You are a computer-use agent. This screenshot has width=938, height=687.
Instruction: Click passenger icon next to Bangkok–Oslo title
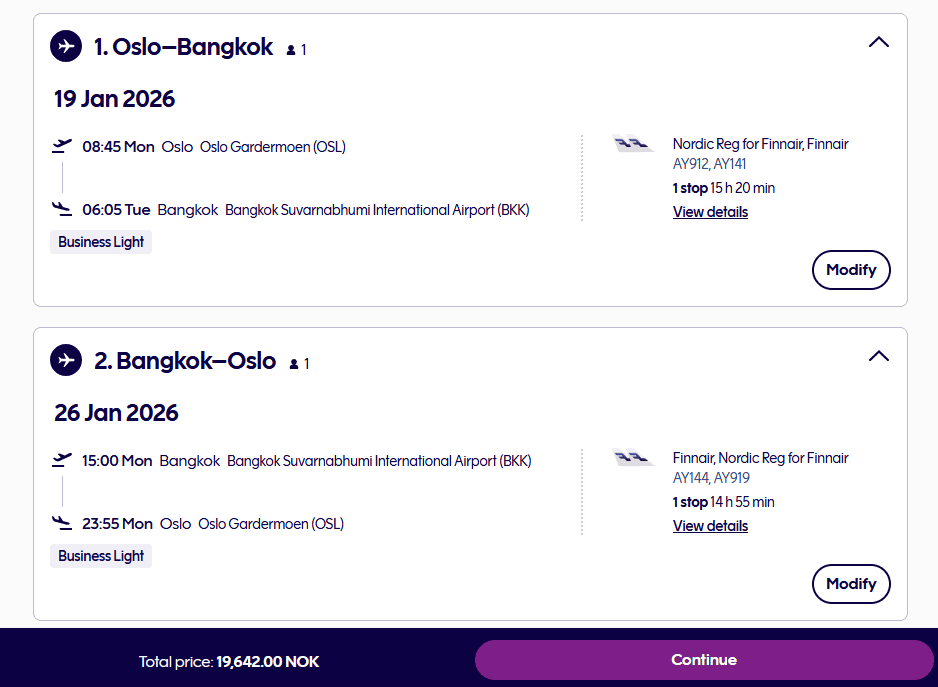point(294,364)
